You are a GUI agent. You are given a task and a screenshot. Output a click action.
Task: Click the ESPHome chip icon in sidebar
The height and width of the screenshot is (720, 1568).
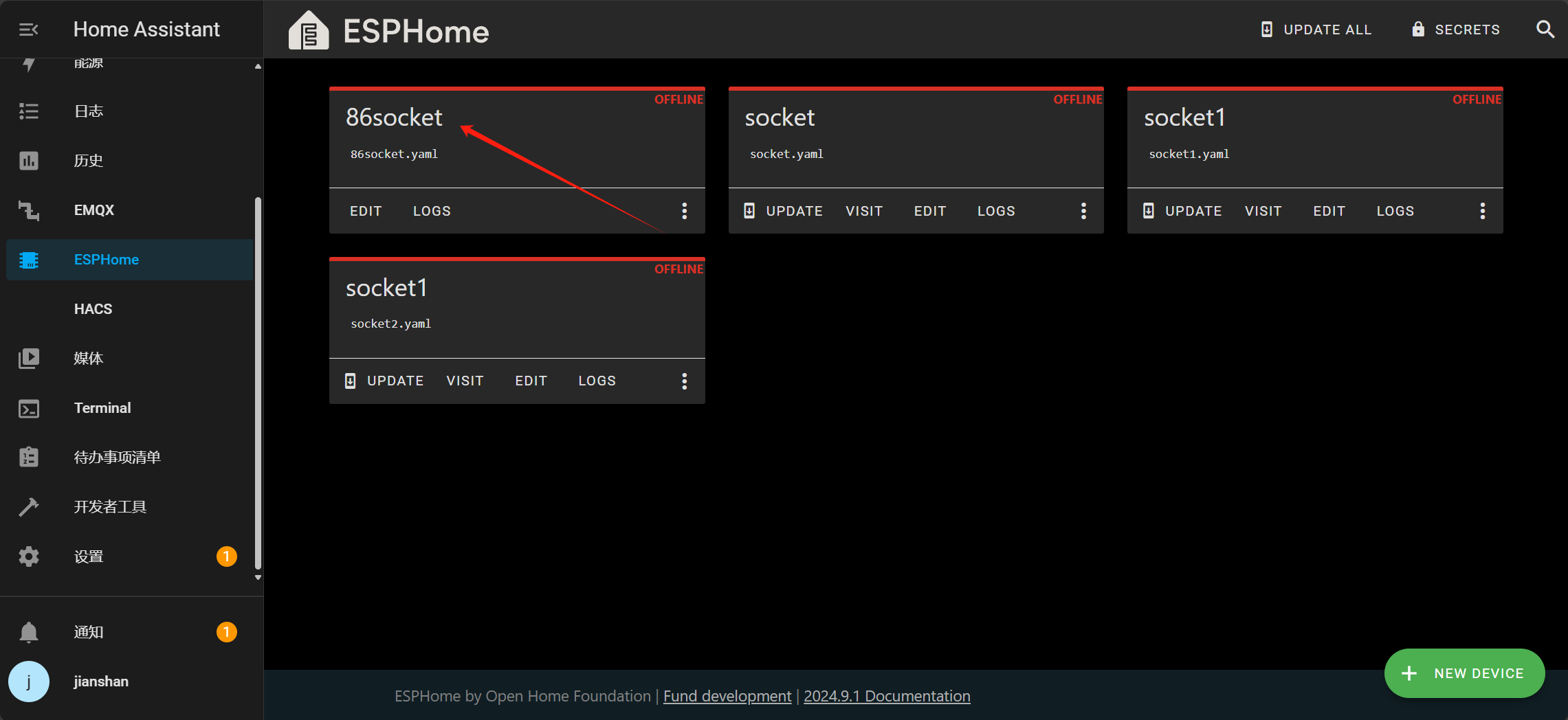[x=28, y=260]
